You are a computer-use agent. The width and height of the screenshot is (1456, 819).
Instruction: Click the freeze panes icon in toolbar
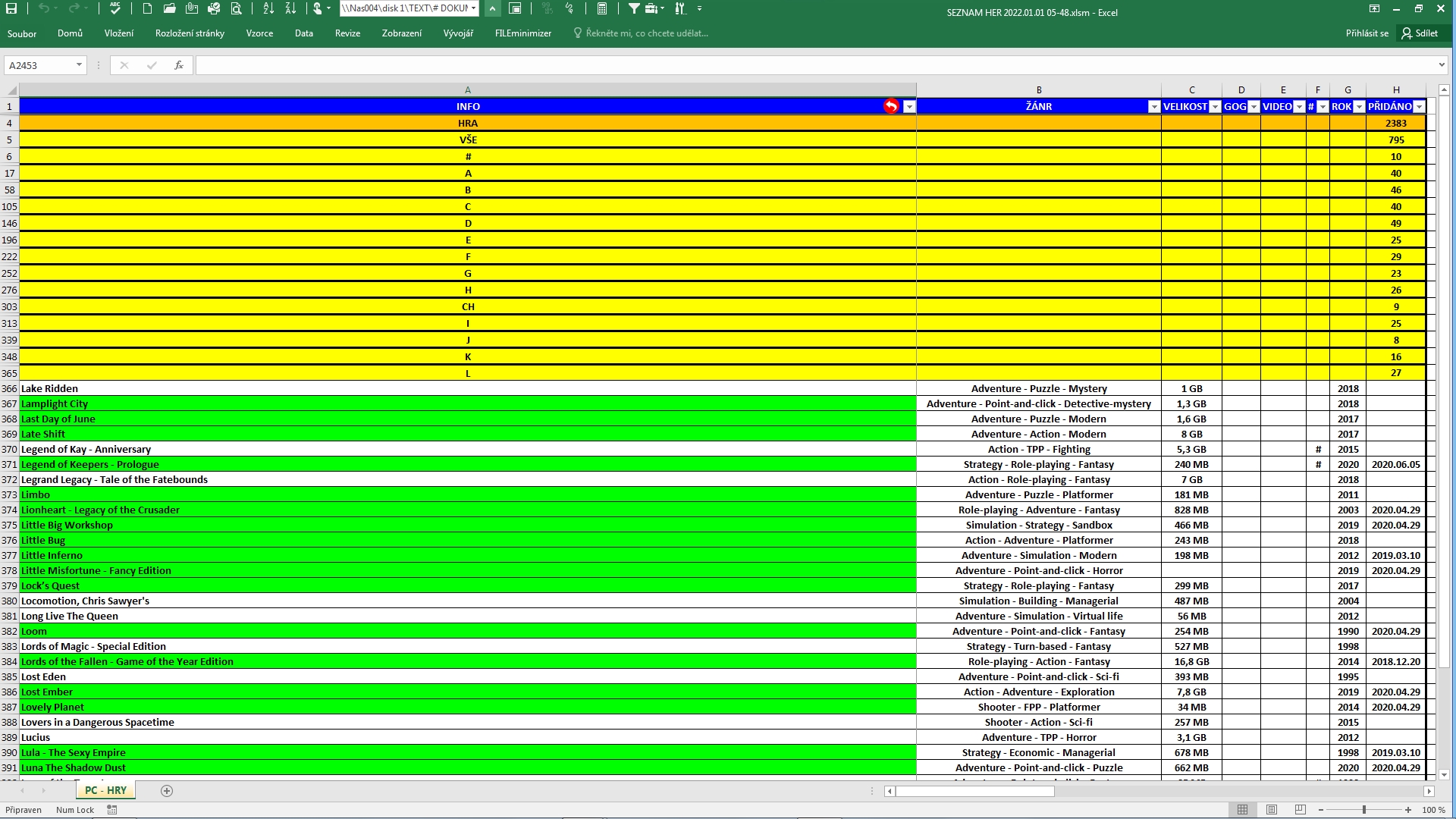pyautogui.click(x=515, y=9)
